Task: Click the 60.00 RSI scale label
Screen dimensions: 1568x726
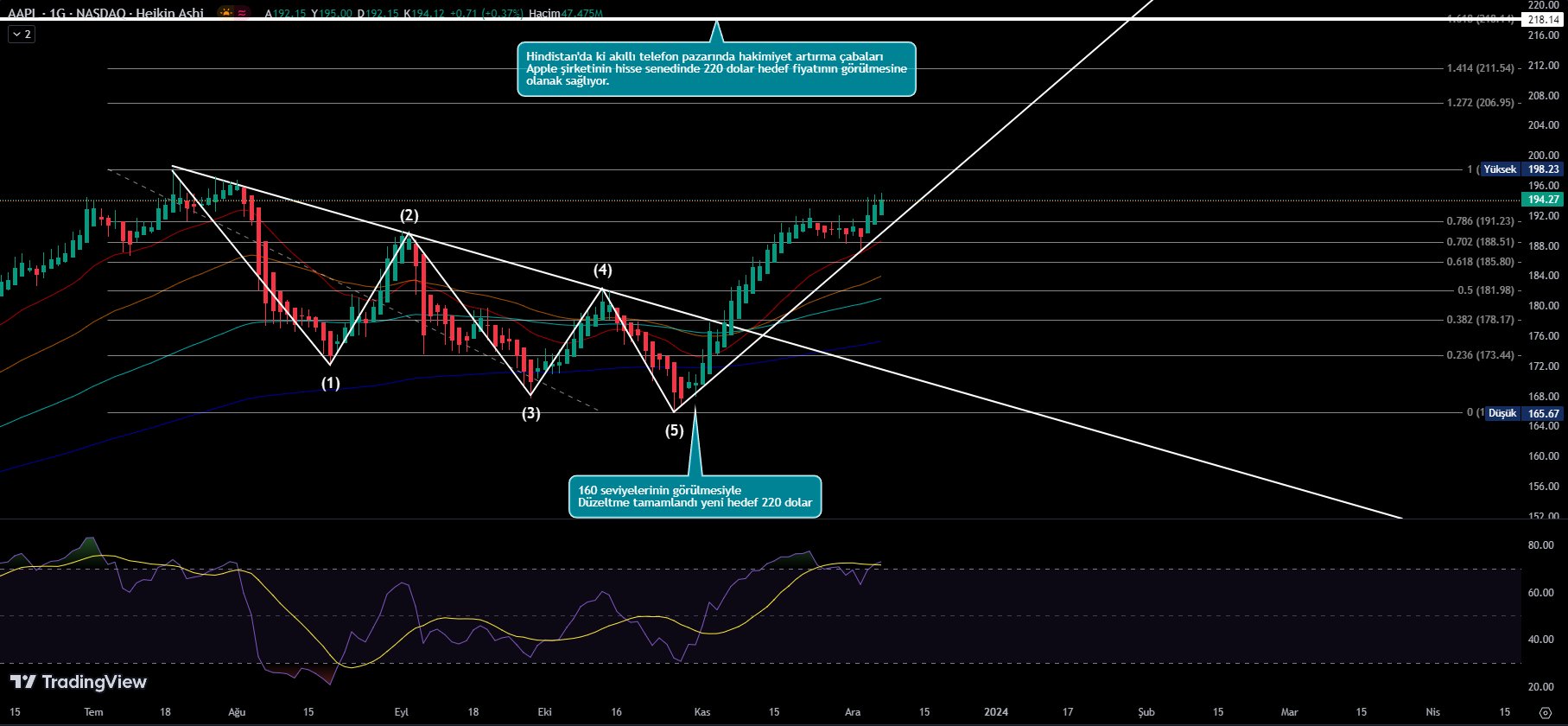Action: (1541, 593)
